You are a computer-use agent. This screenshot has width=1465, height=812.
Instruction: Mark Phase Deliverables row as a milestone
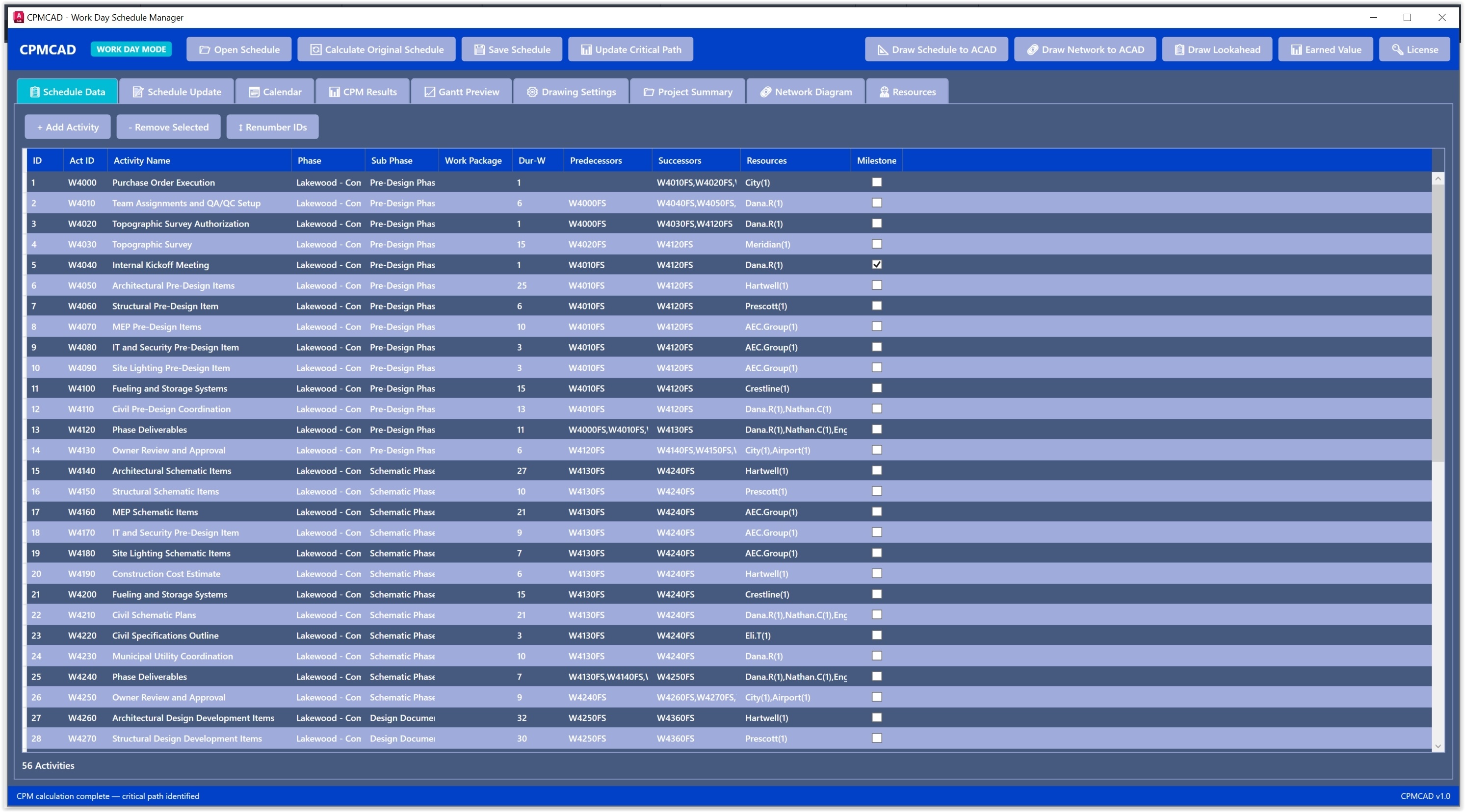click(x=876, y=430)
